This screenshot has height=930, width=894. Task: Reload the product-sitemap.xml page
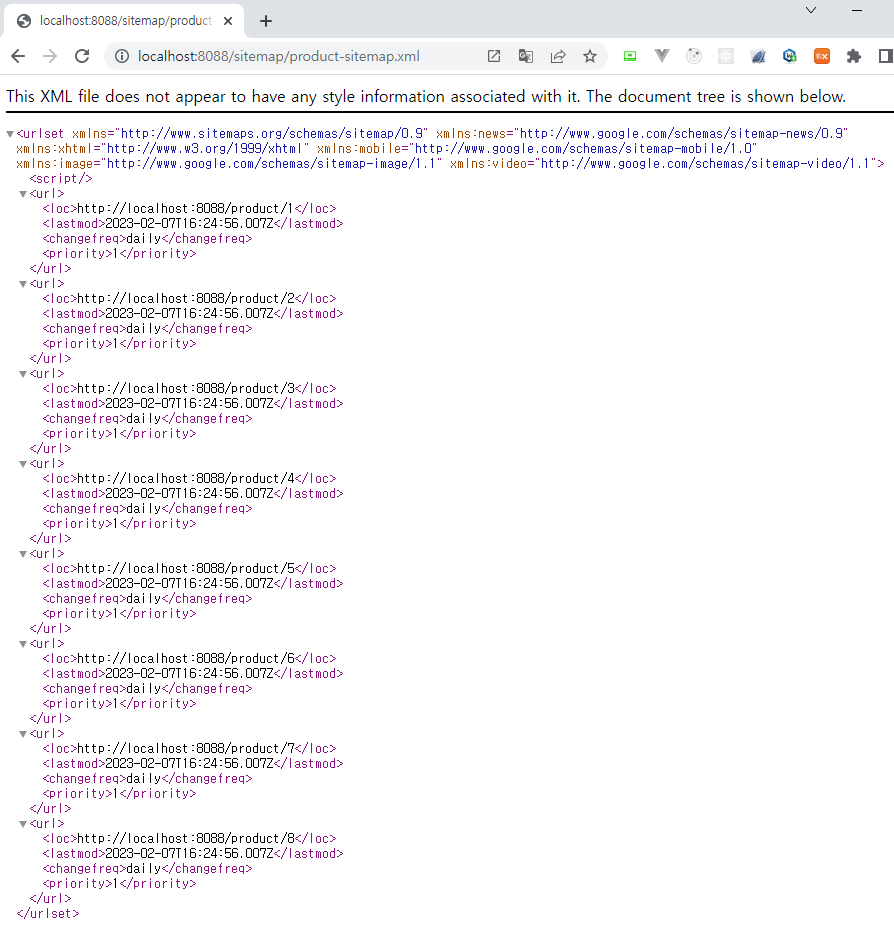(82, 56)
